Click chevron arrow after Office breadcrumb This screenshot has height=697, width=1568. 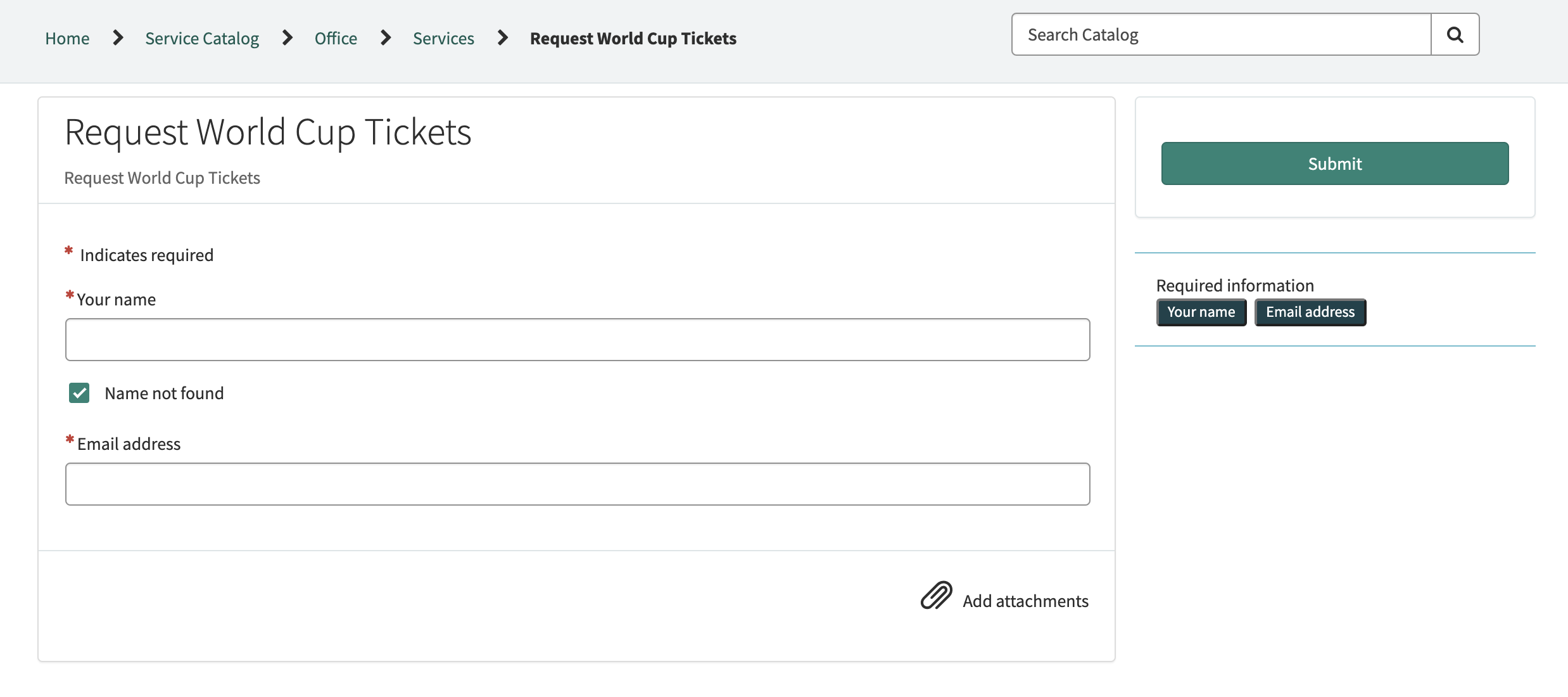(386, 38)
